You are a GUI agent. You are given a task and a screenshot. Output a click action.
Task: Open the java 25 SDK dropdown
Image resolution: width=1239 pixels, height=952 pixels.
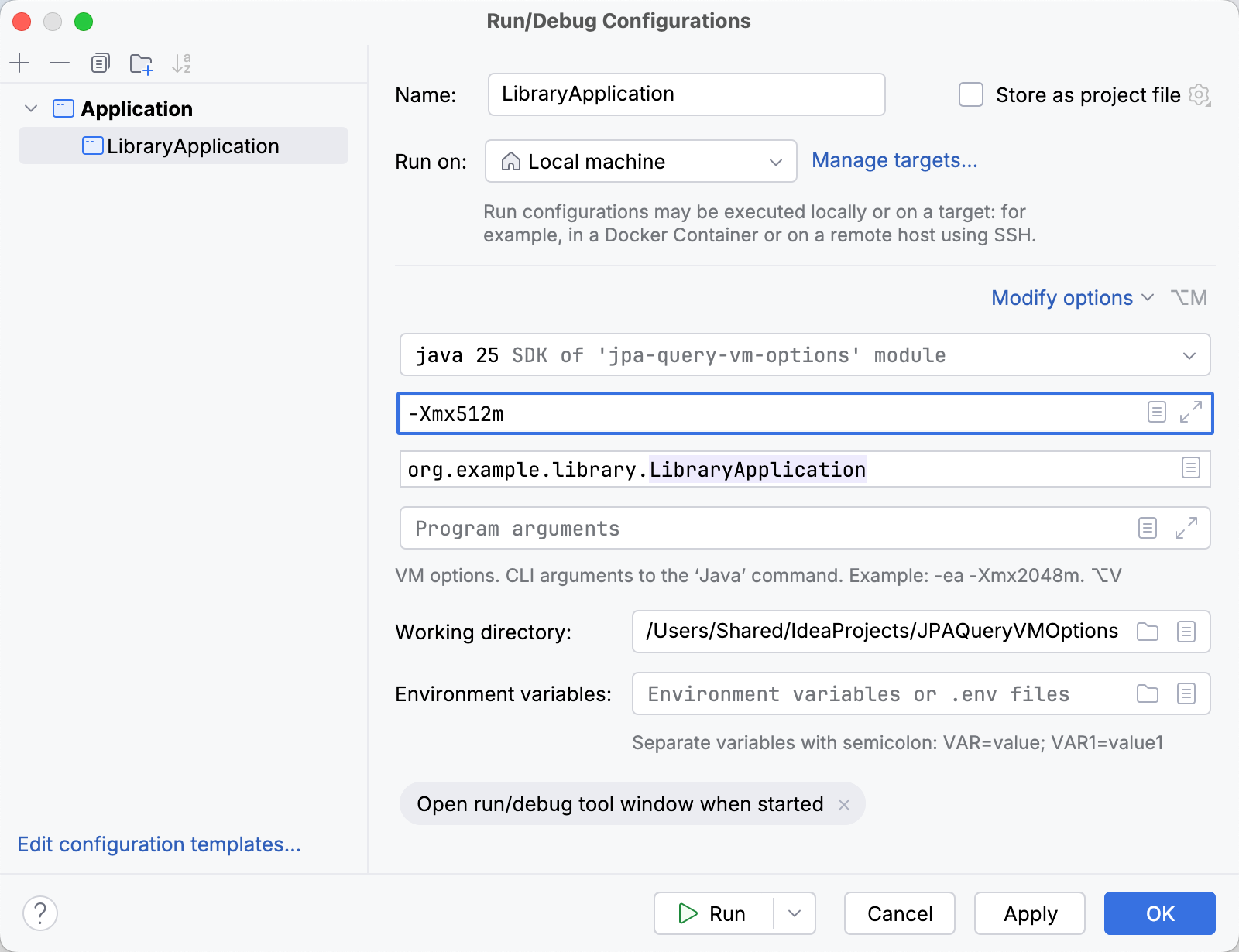pyautogui.click(x=1191, y=355)
